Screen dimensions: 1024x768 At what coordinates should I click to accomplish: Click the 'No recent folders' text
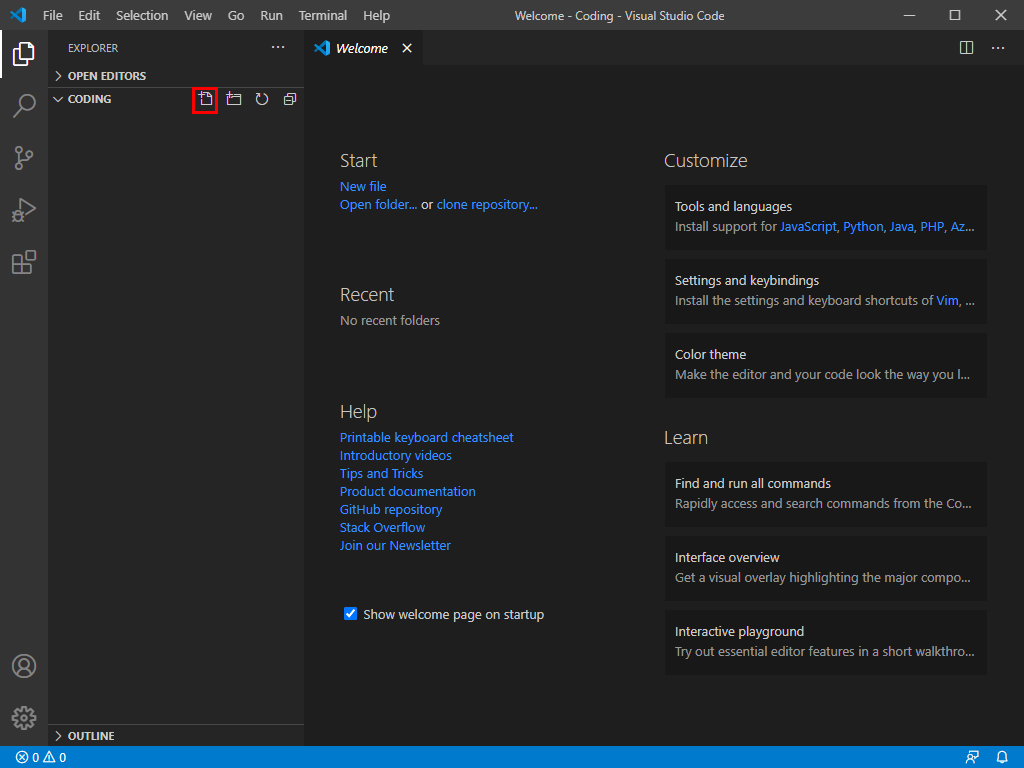[390, 321]
